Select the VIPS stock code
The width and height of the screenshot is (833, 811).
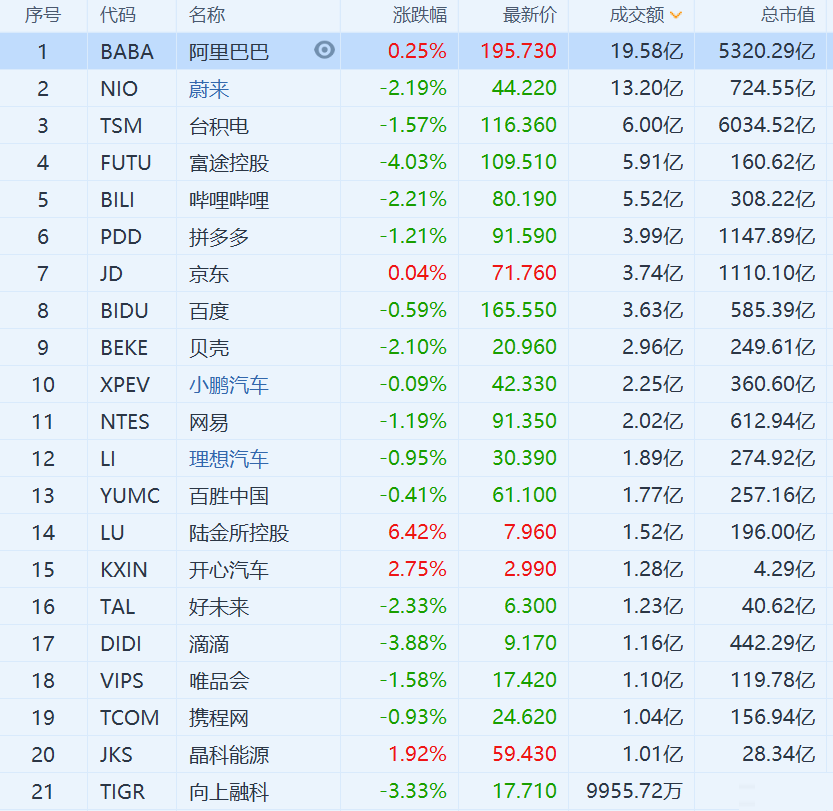click(122, 681)
